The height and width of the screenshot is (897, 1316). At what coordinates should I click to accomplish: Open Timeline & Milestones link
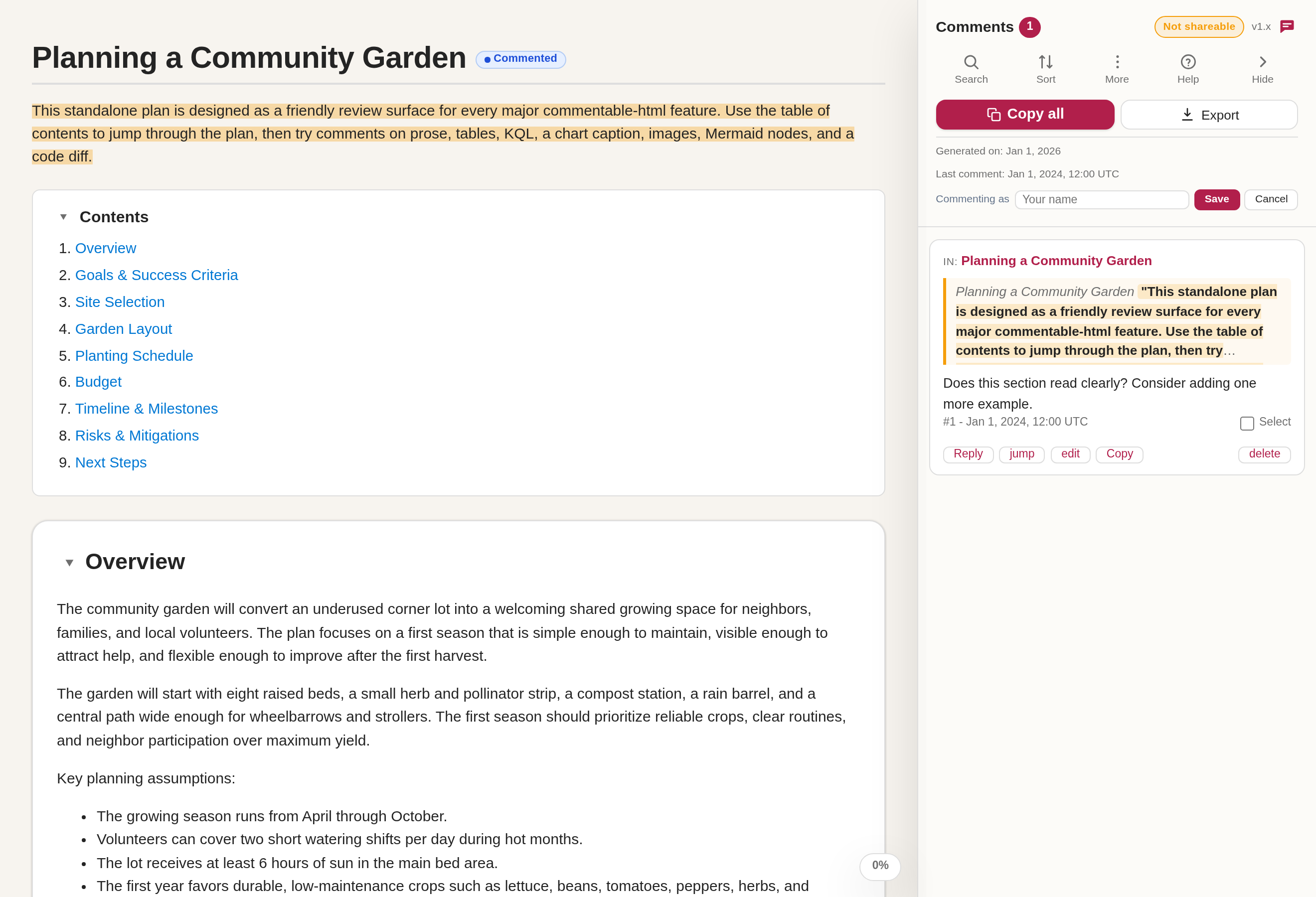pyautogui.click(x=146, y=409)
